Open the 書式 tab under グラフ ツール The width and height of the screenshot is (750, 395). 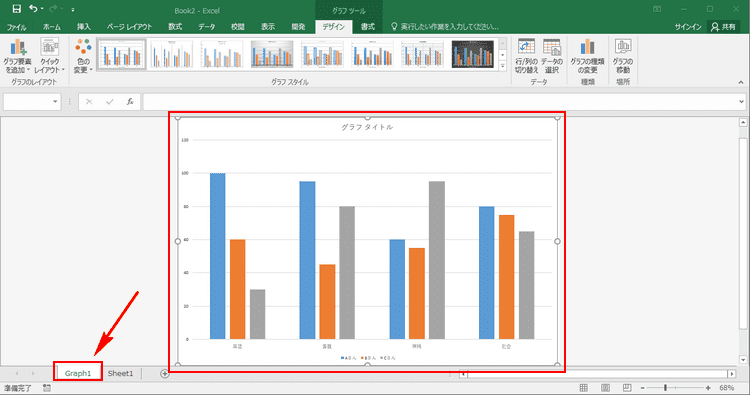click(367, 27)
